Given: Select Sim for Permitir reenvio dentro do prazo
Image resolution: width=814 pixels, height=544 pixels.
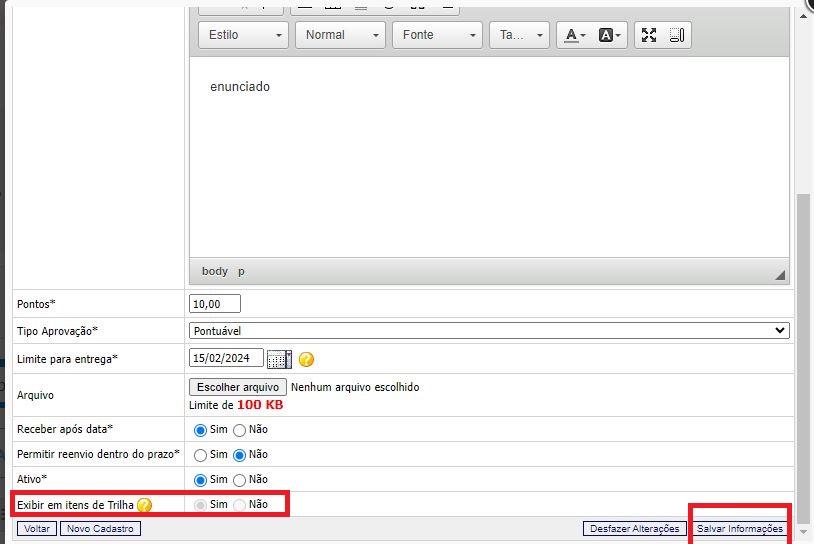Looking at the screenshot, I should [x=200, y=455].
